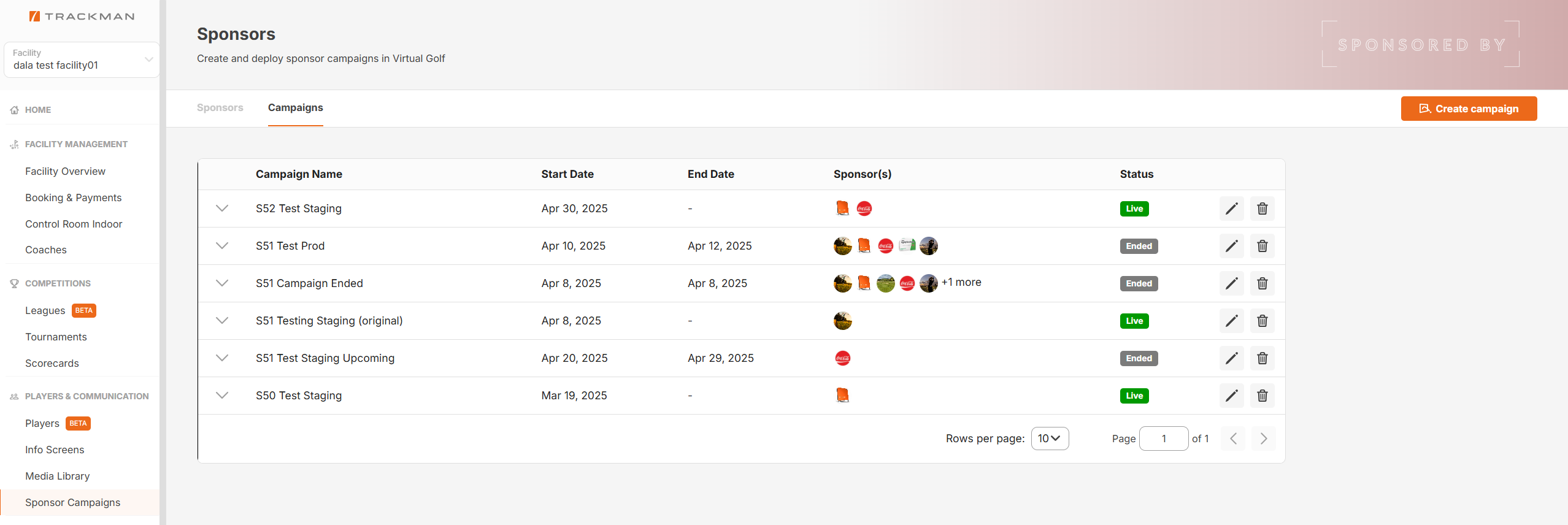
Task: Expand the S51 Test Prod row
Action: [222, 246]
